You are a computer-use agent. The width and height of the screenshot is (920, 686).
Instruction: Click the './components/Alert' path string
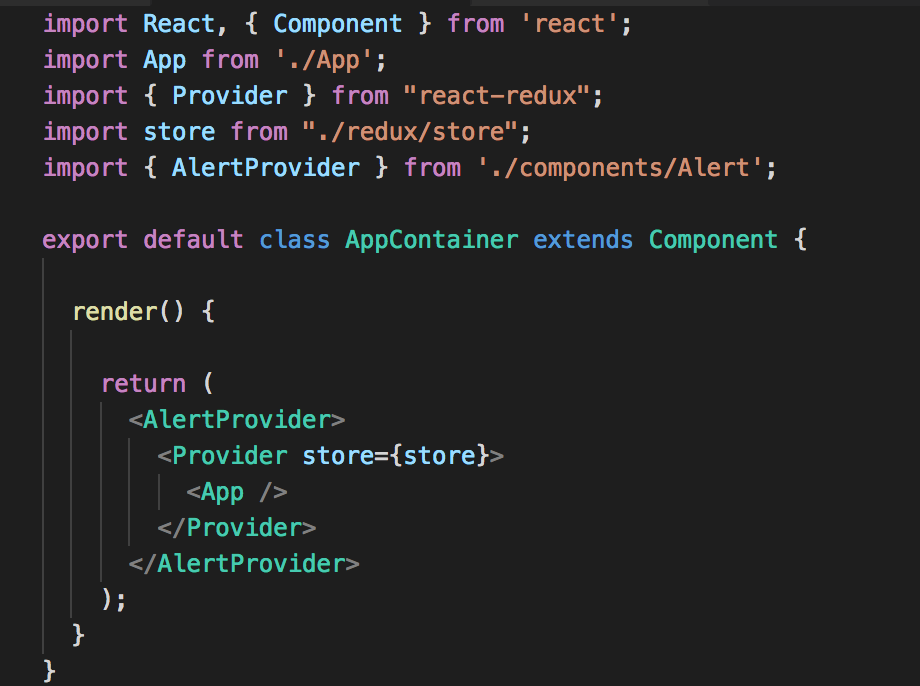[x=627, y=167]
